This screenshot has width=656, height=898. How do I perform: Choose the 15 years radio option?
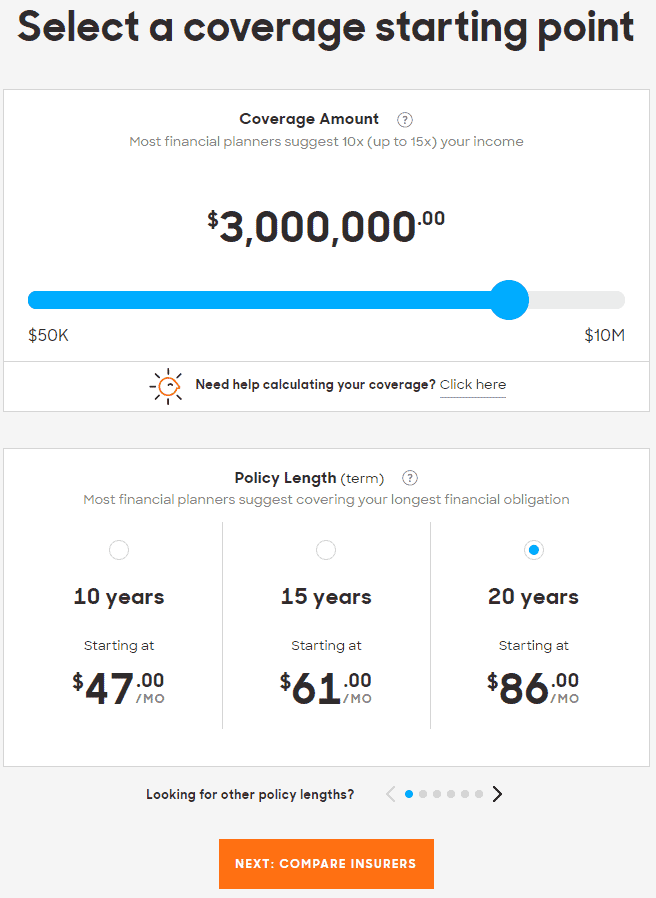(326, 550)
